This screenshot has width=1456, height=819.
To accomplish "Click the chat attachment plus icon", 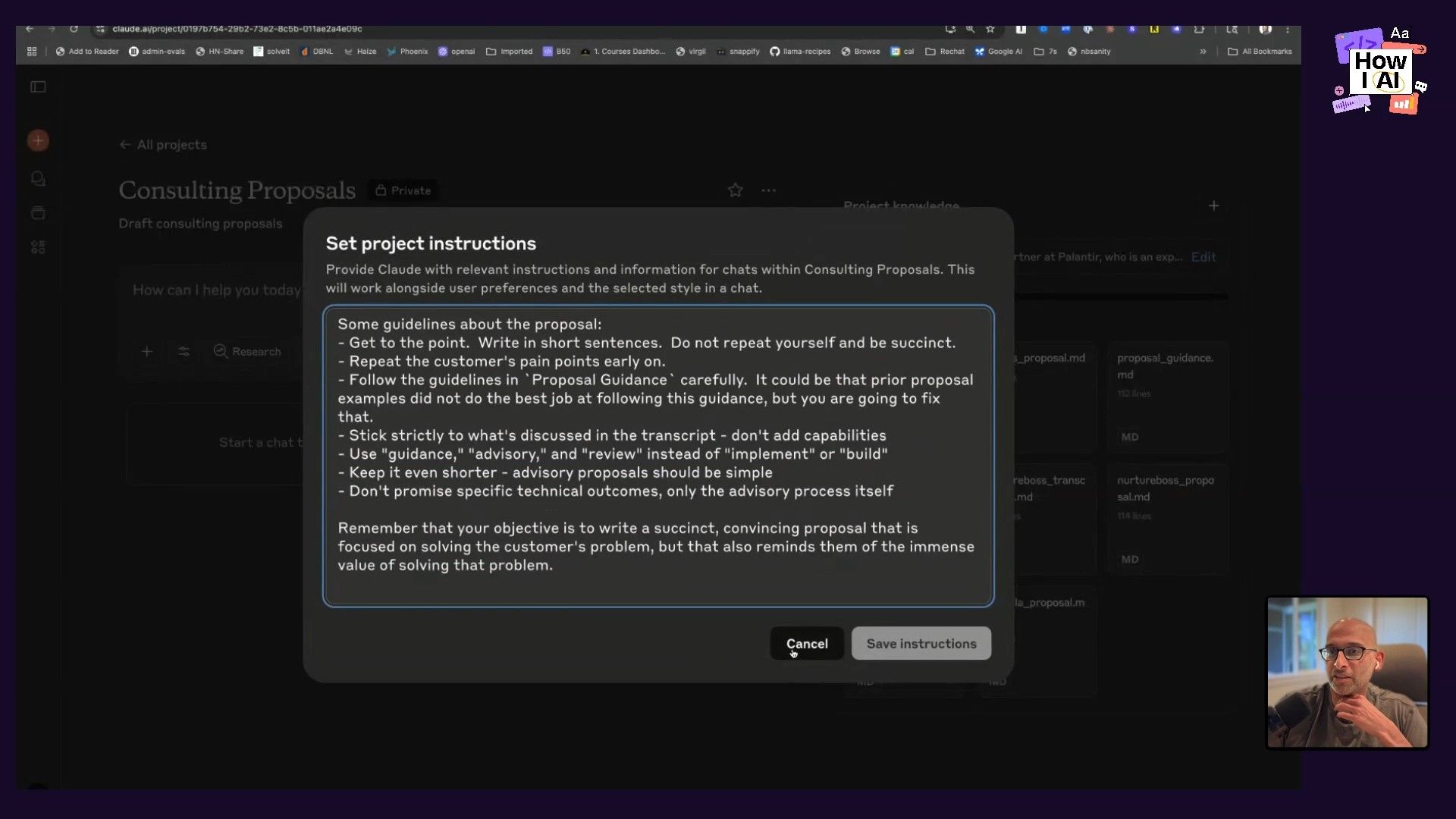I will [147, 351].
